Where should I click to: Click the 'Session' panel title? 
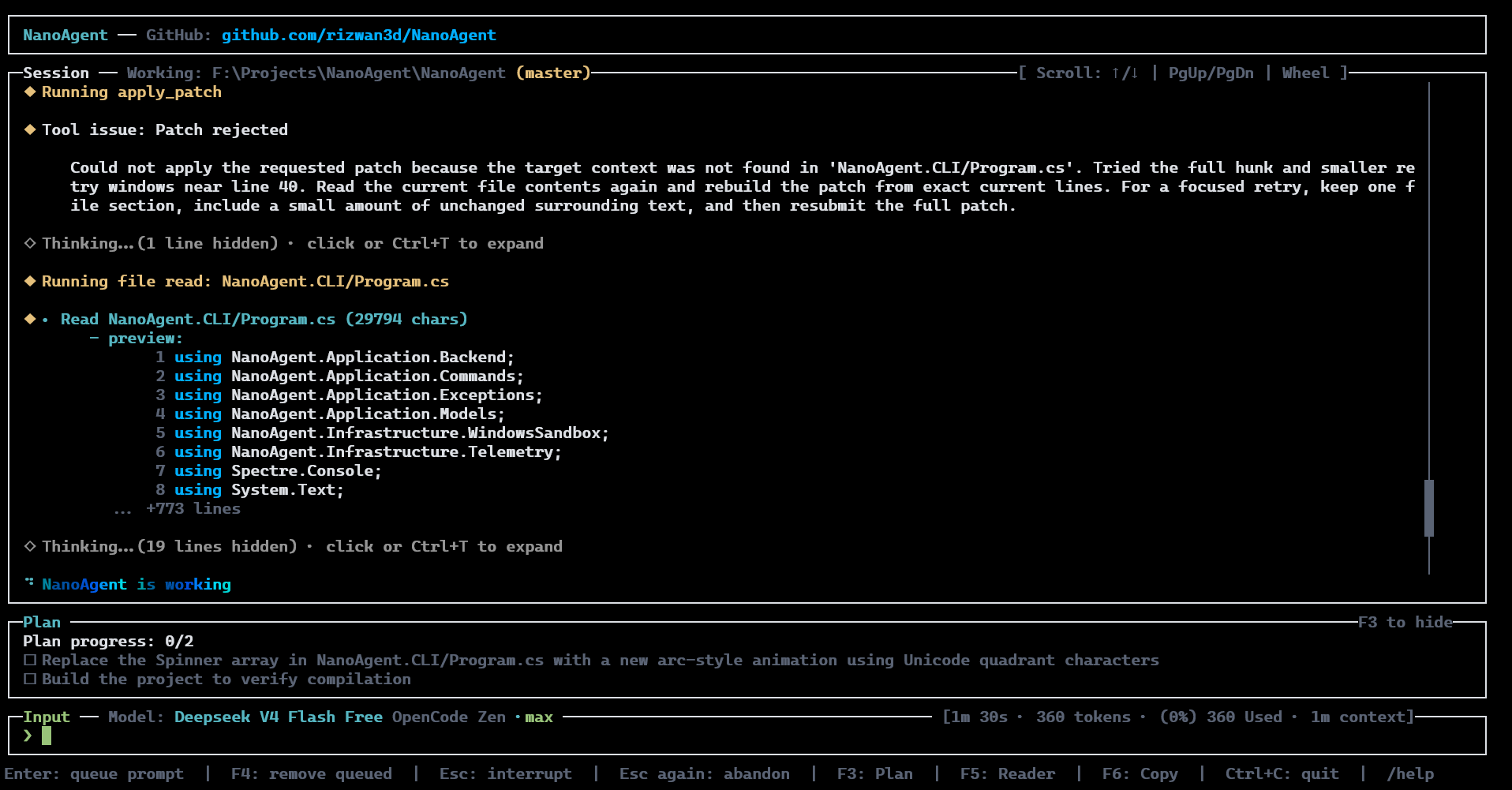click(56, 73)
